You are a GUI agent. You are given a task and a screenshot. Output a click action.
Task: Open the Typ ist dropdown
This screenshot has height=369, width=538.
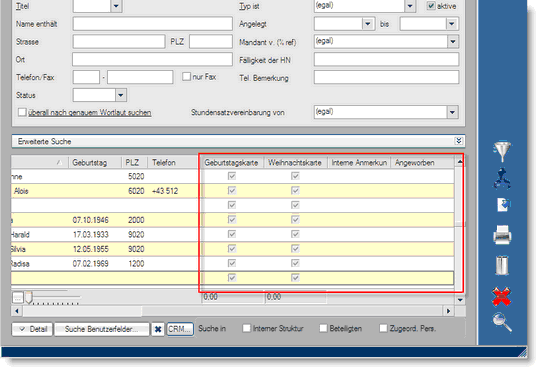click(x=410, y=6)
